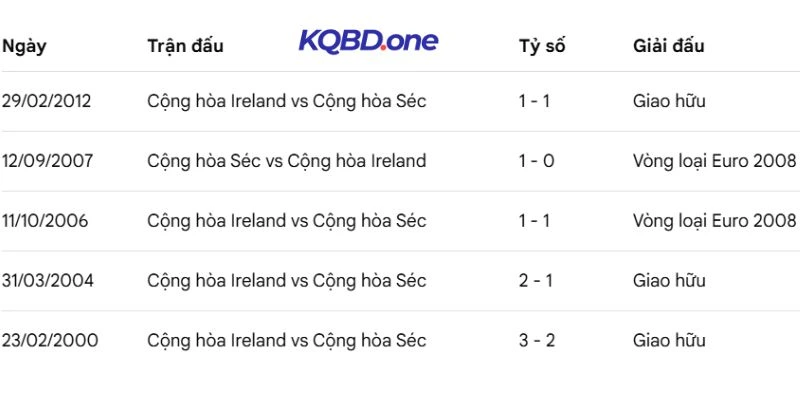This screenshot has height=400, width=800.
Task: Click the Trận đấu column header
Action: coord(185,46)
